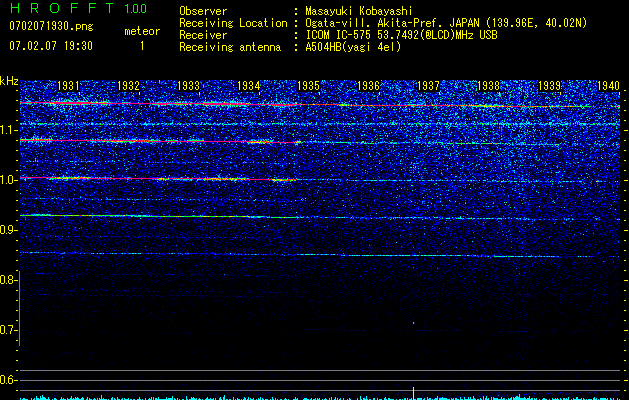The height and width of the screenshot is (400, 629).
Task: Click the 1940 time marker
Action: tap(608, 87)
